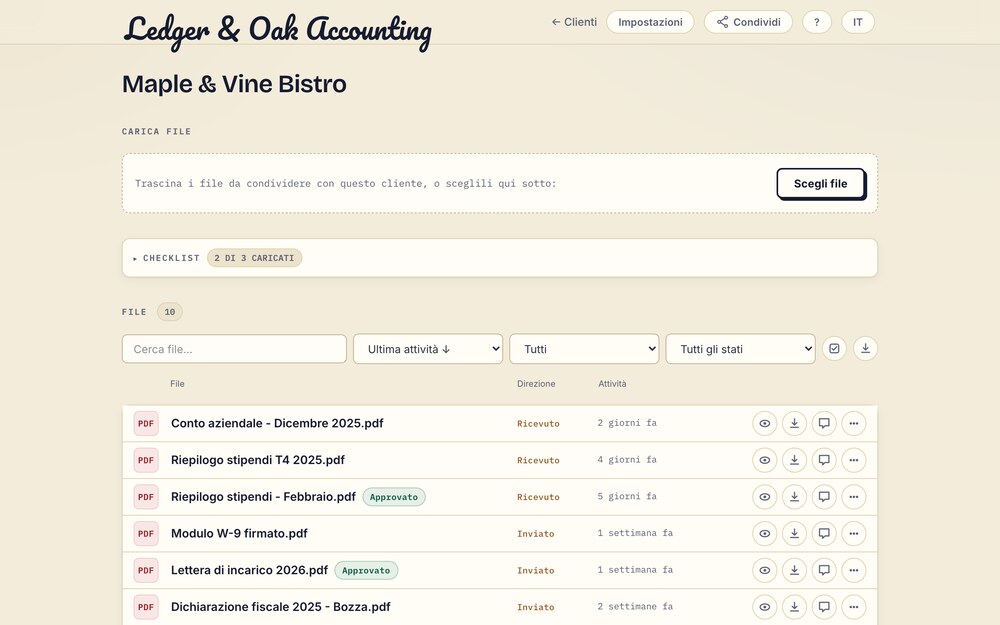Open comments for Conto aziendale - Dicembre 2025.pdf

click(824, 423)
